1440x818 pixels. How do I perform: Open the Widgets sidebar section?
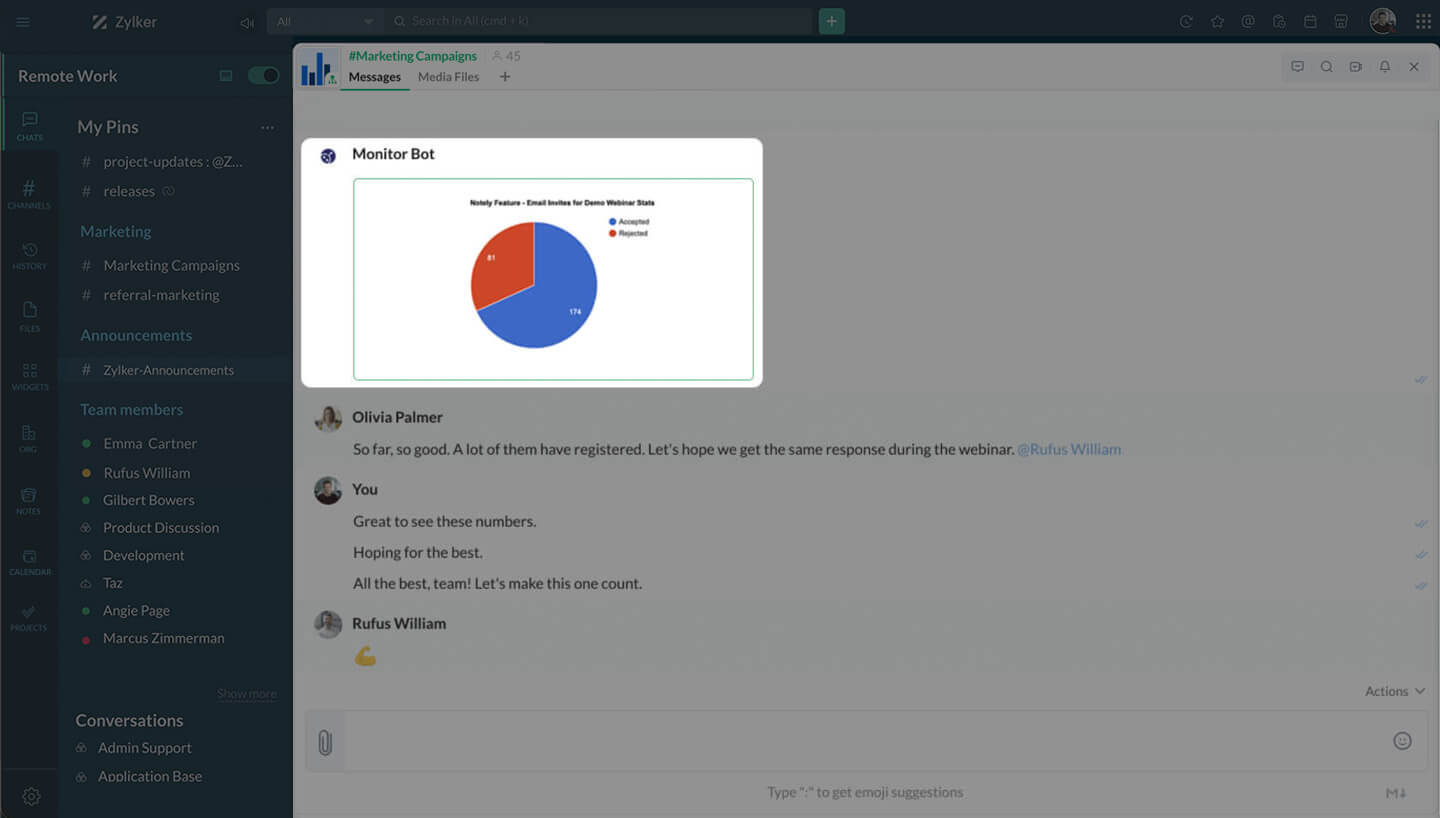(29, 377)
